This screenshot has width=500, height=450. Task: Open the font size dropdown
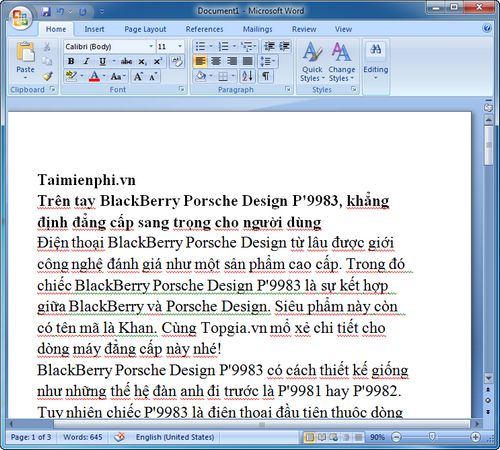coord(180,46)
